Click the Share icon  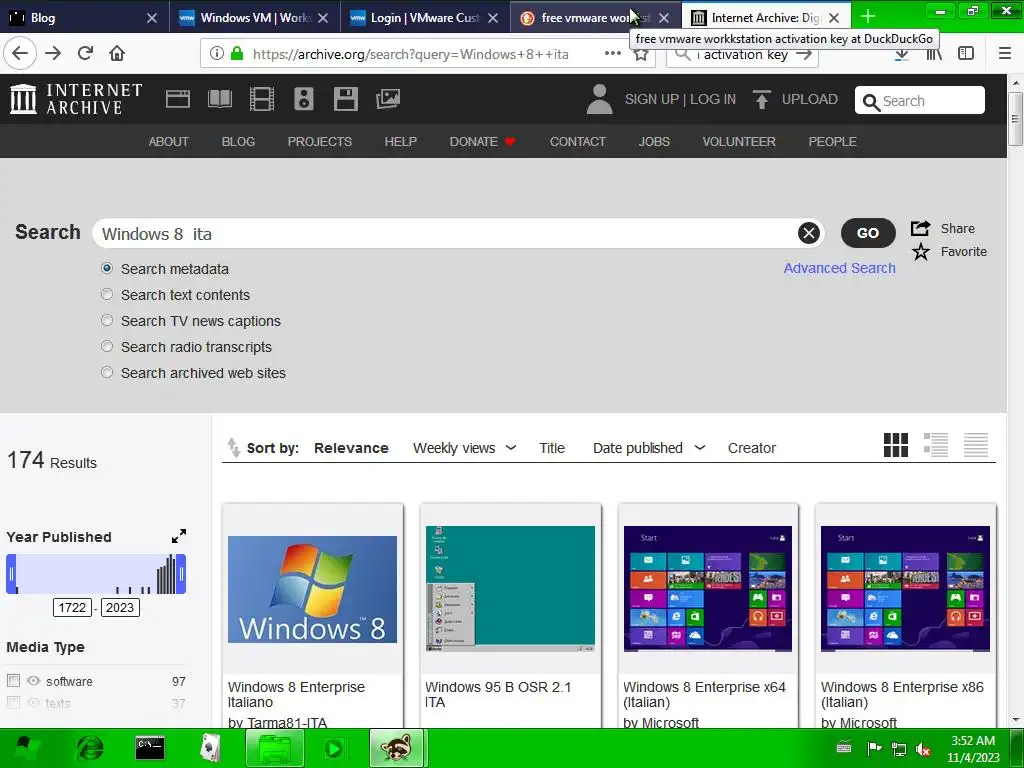(x=920, y=228)
